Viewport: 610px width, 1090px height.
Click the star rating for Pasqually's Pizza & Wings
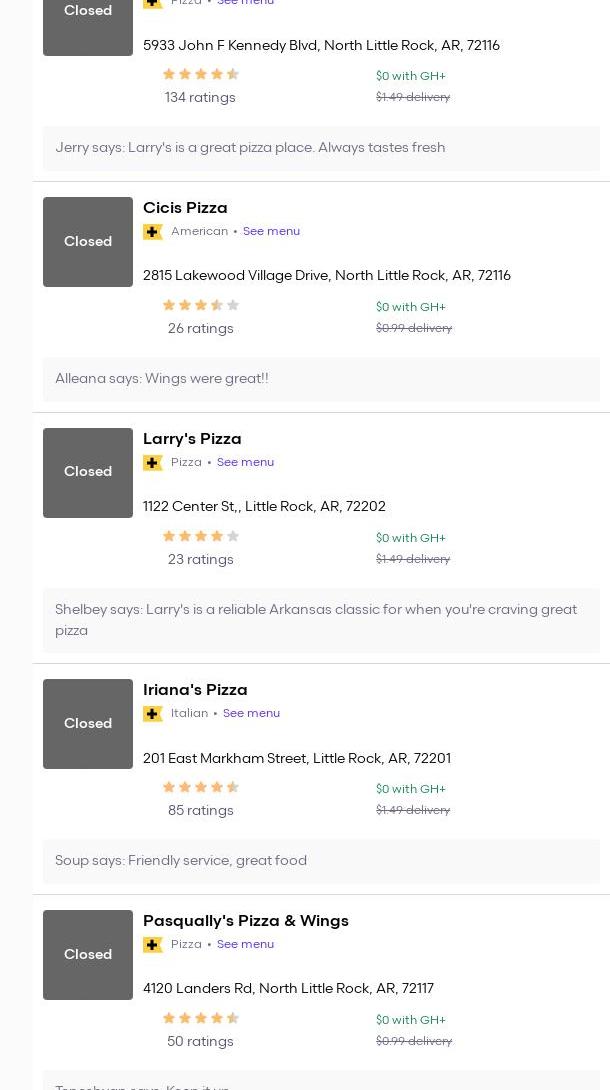tap(200, 1018)
